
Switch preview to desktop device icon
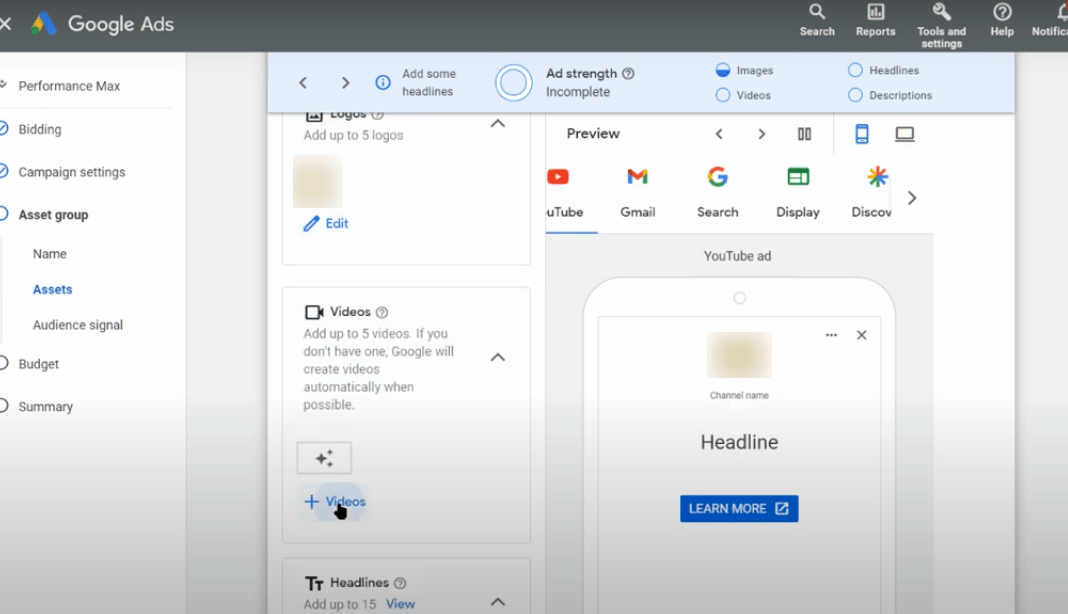[x=905, y=134]
